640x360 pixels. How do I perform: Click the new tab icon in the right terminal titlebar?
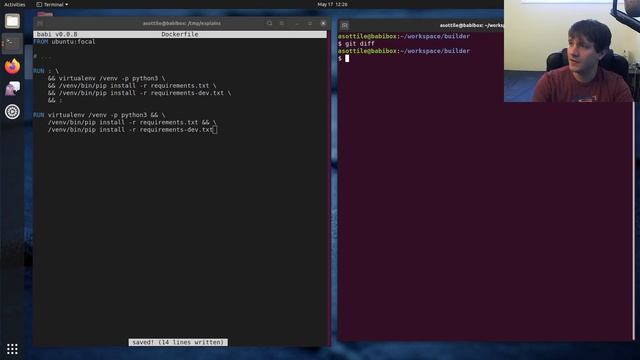(x=344, y=25)
